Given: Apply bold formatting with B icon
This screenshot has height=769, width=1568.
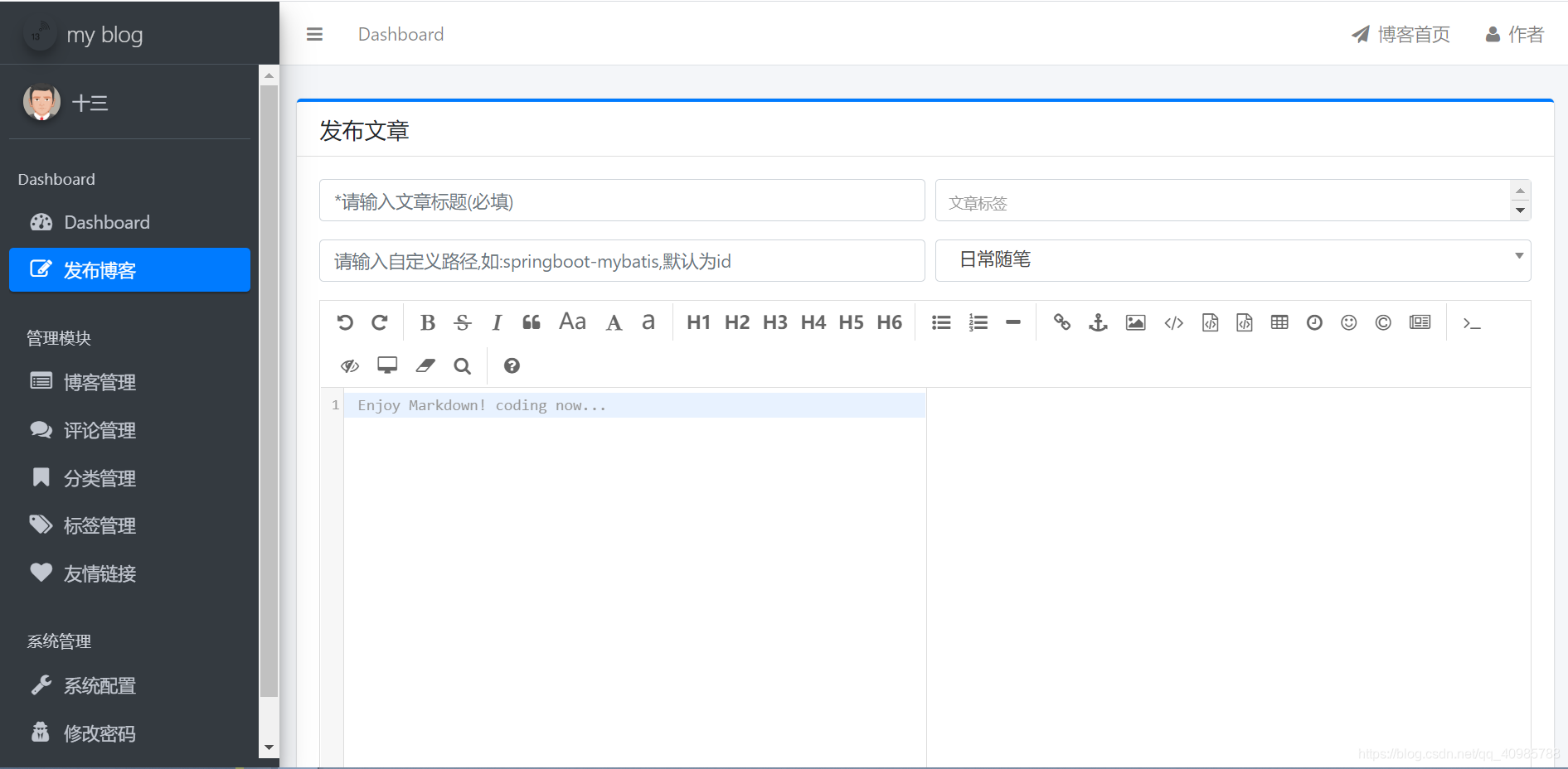Looking at the screenshot, I should tap(428, 322).
